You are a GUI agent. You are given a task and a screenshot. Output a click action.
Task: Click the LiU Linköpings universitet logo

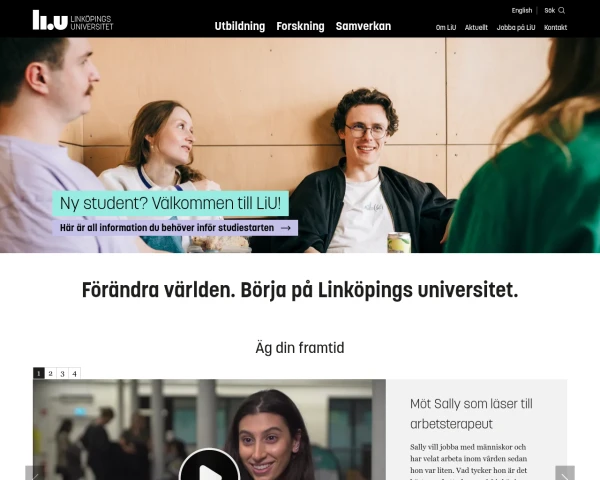pos(73,20)
